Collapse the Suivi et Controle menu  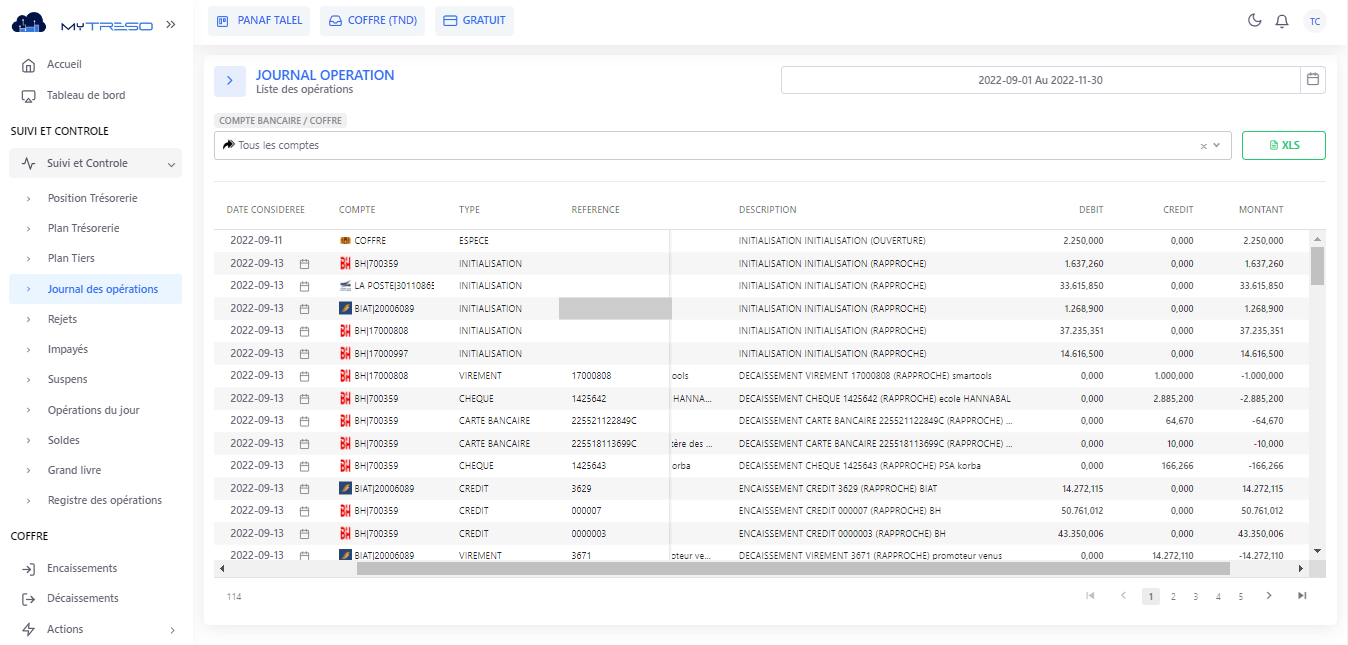click(x=96, y=163)
